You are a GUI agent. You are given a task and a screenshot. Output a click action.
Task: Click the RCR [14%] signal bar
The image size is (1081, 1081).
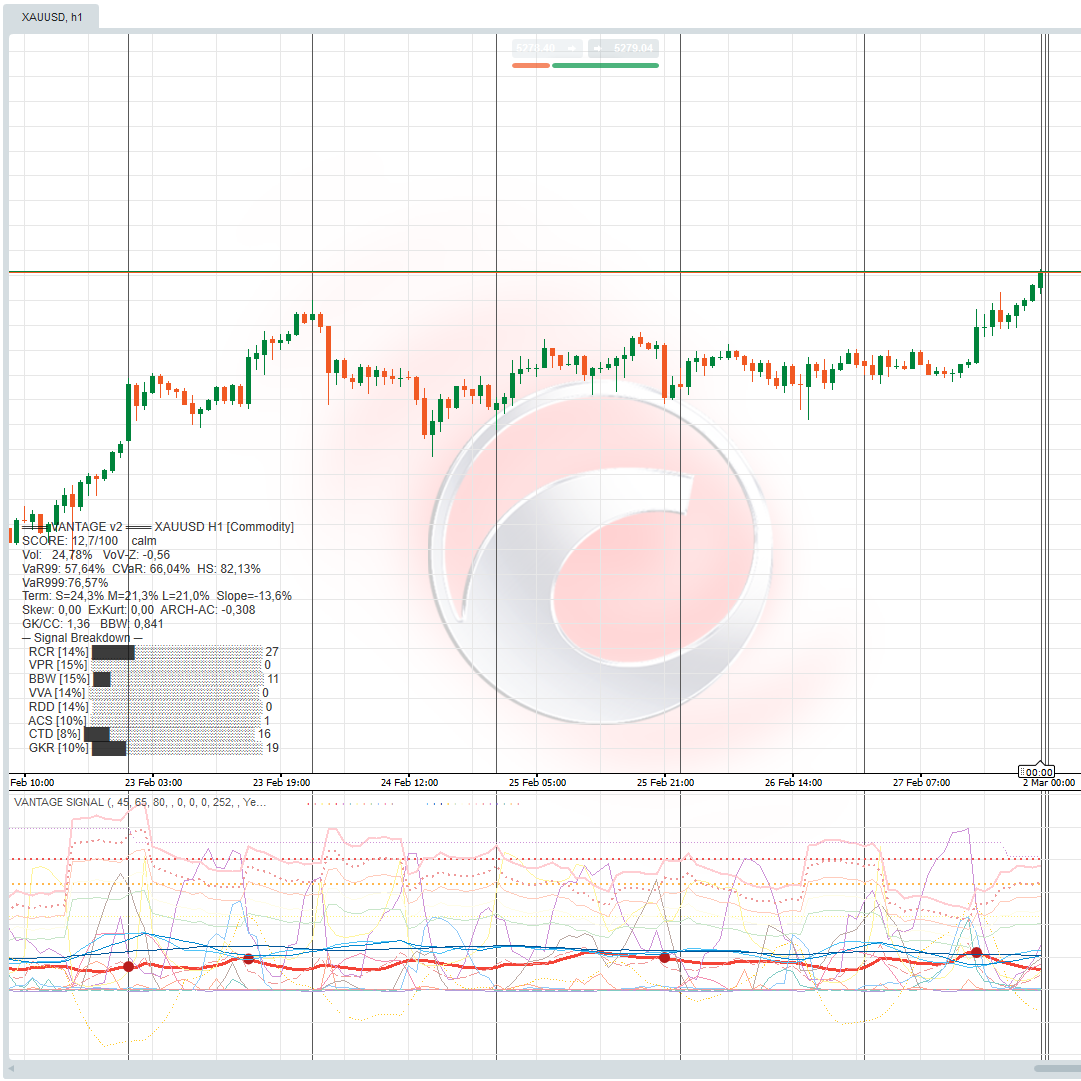click(112, 652)
